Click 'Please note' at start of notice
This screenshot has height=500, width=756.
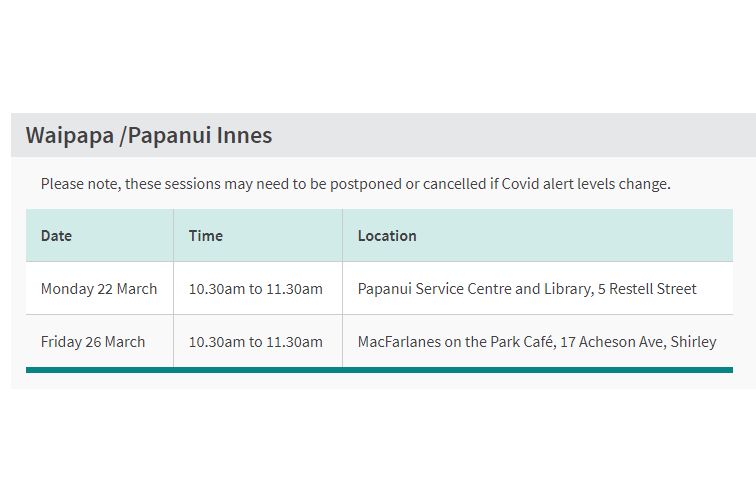(x=81, y=184)
